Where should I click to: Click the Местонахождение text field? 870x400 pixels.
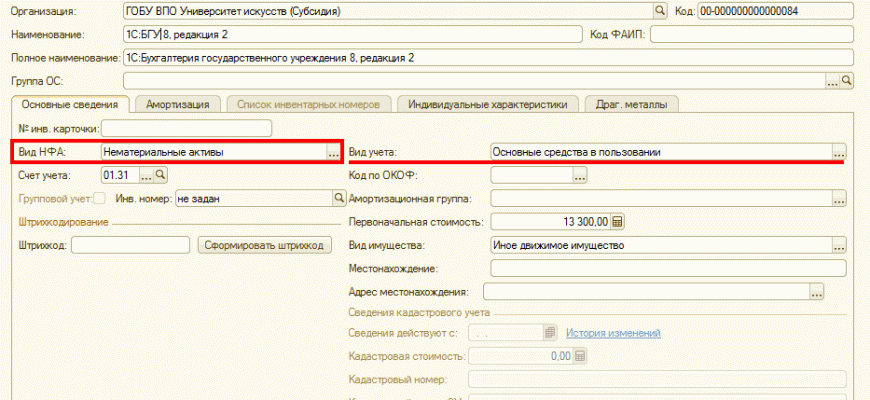pyautogui.click(x=667, y=268)
